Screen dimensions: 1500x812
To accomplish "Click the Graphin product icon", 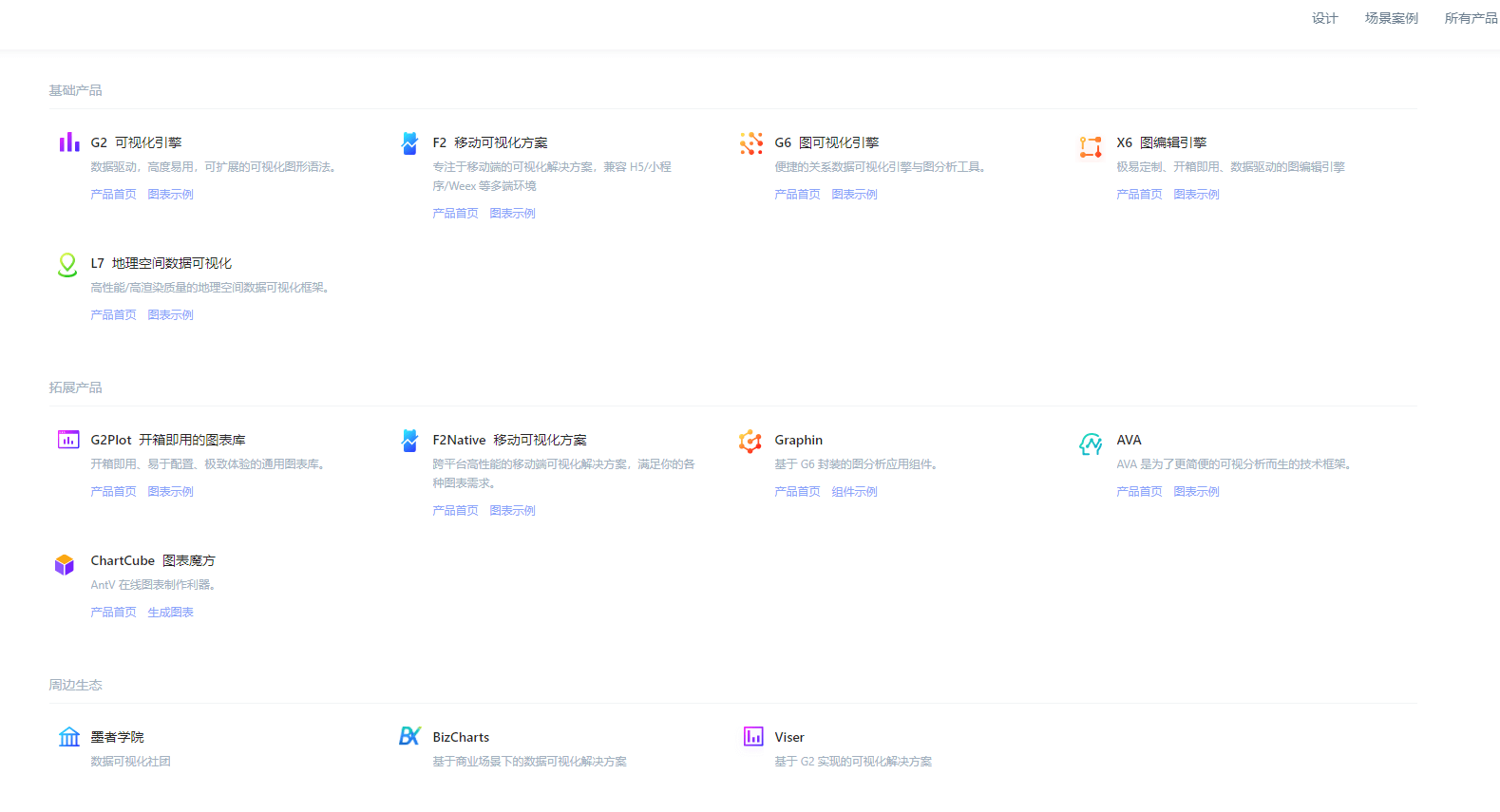I will click(750, 441).
